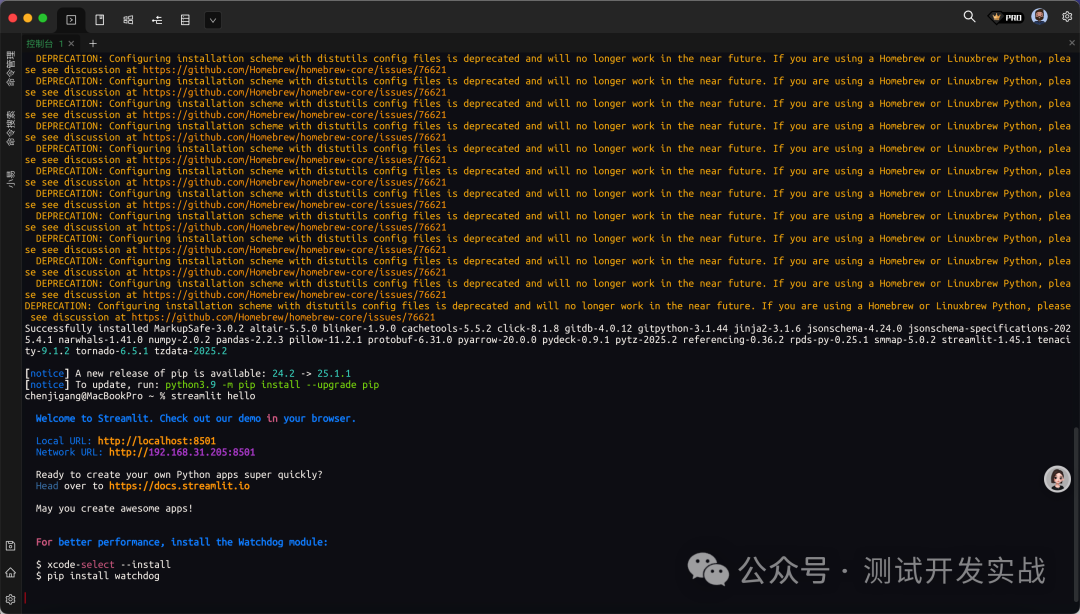Click the + button to open a new tab
This screenshot has height=614, width=1080.
[x=92, y=43]
